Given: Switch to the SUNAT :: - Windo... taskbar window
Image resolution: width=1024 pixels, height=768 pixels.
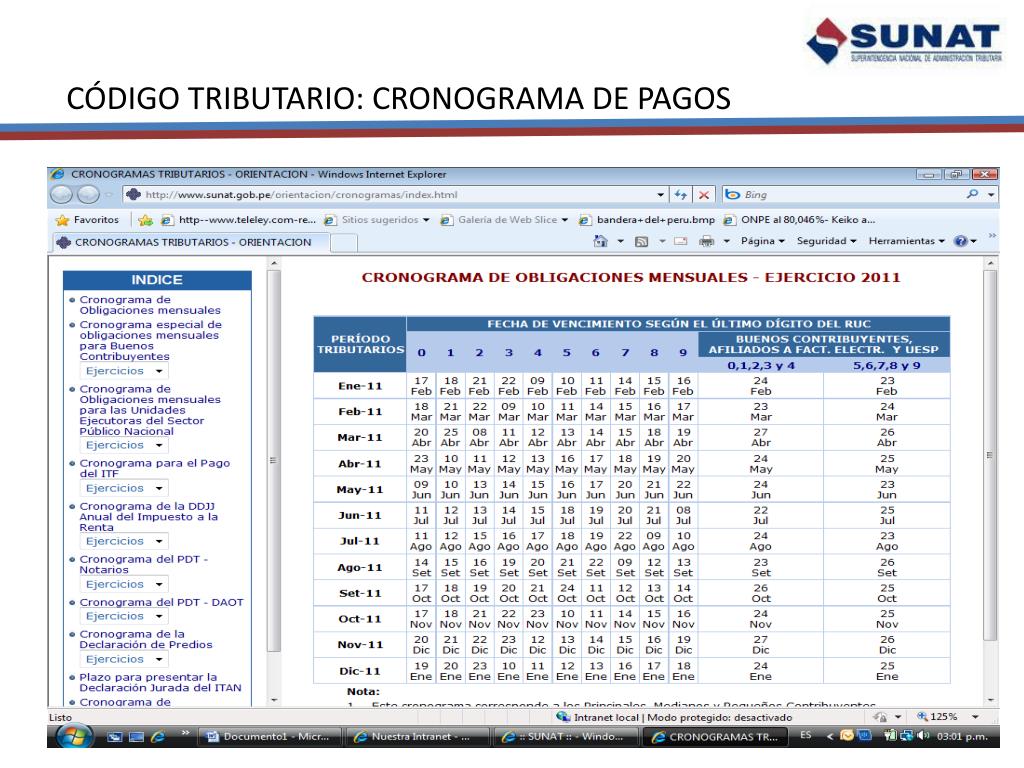Looking at the screenshot, I should 564,737.
